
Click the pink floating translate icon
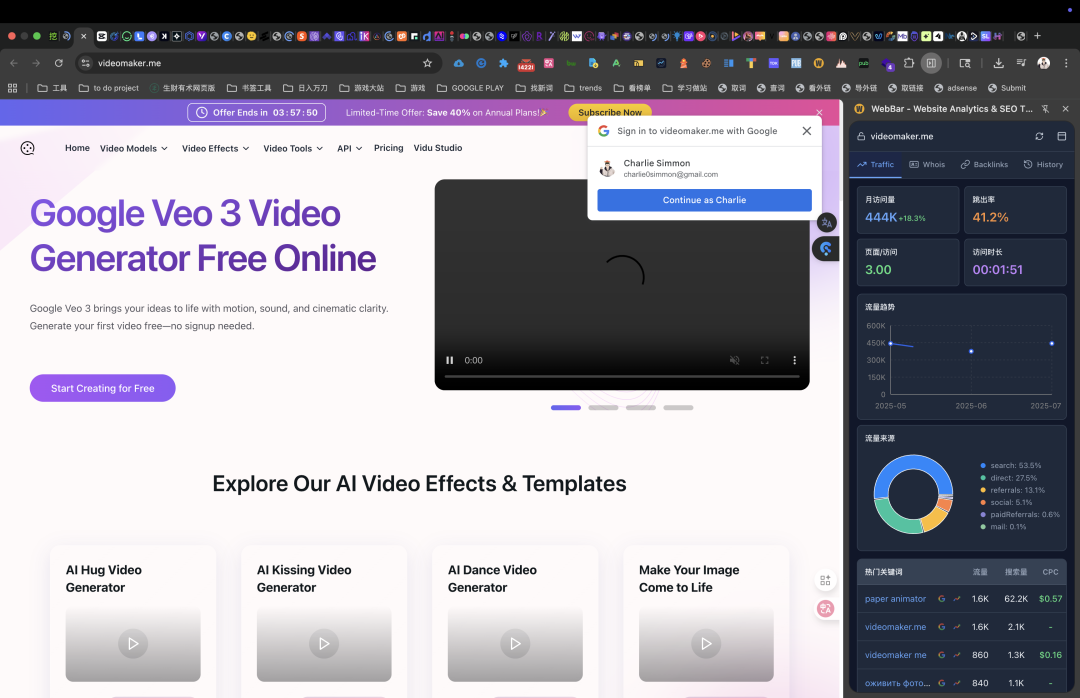[825, 608]
